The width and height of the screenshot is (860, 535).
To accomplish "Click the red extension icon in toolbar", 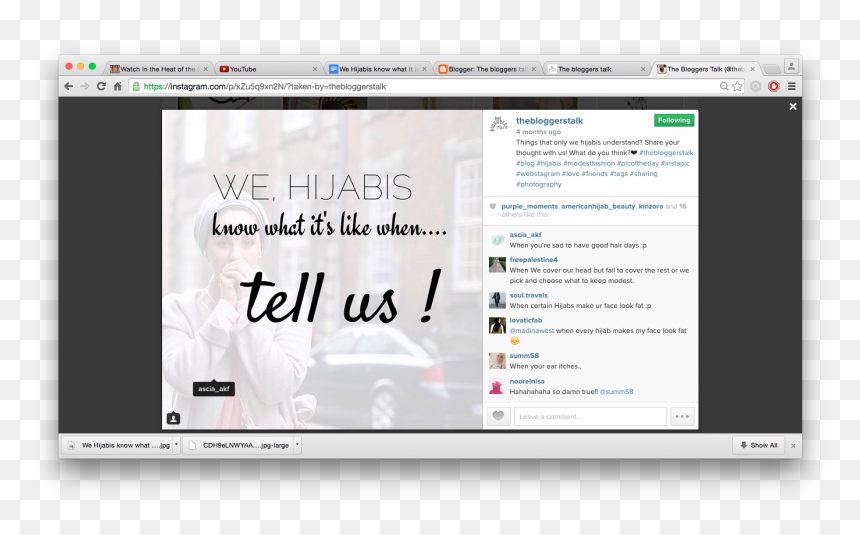I will [773, 86].
